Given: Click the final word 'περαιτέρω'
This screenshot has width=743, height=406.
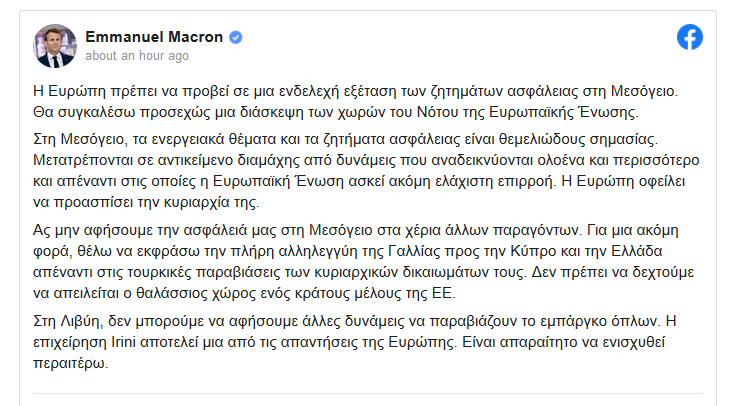Looking at the screenshot, I should point(71,364).
